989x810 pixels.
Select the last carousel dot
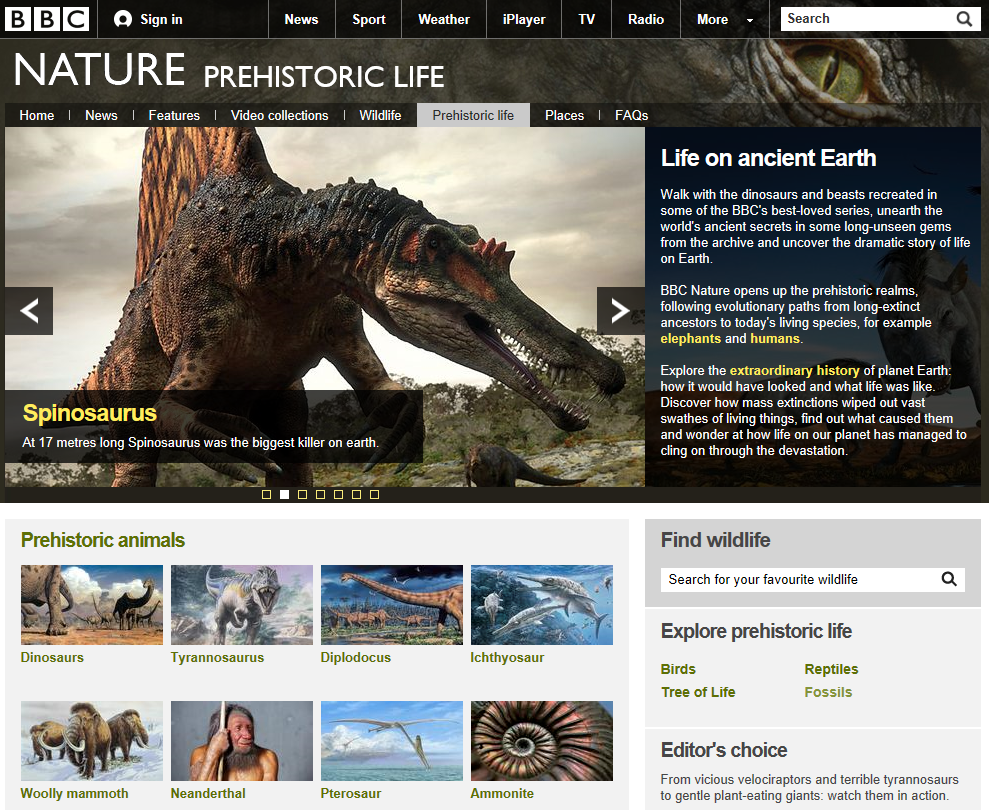(374, 494)
